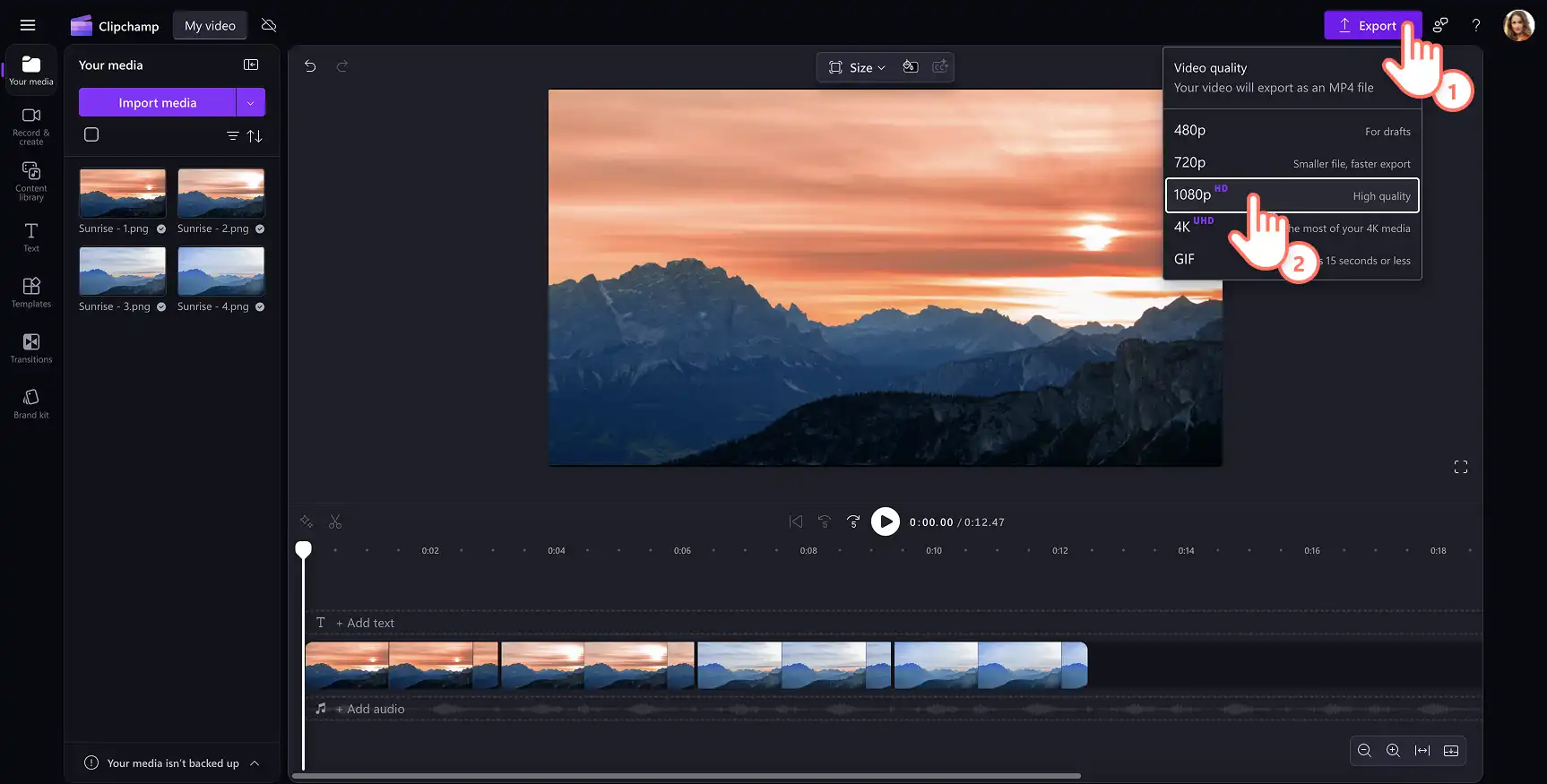The image size is (1547, 784).
Task: Open Content library sidebar tab
Action: click(31, 181)
